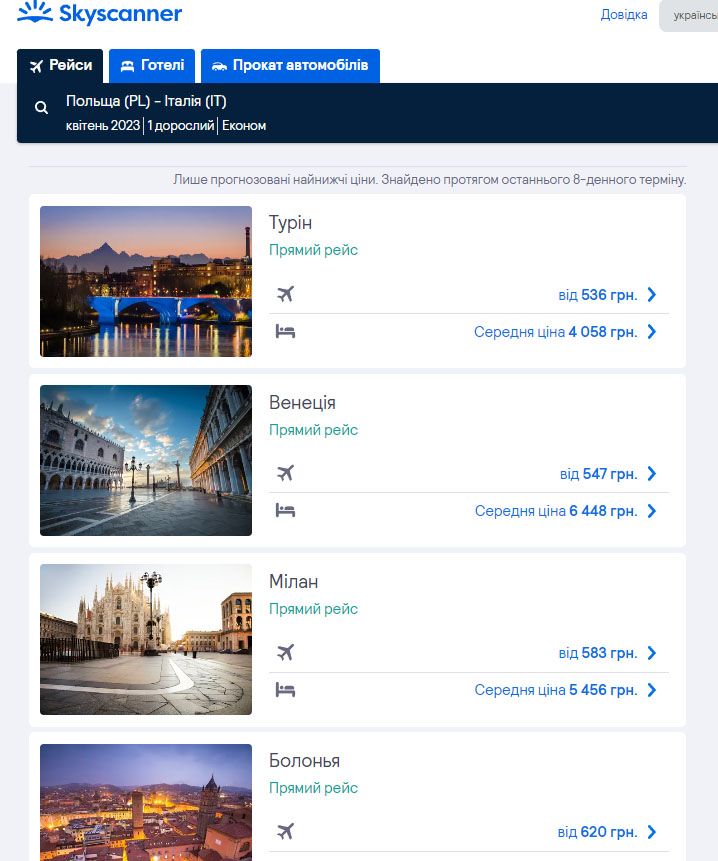Expand chevron next to 620 грн.
This screenshot has width=718, height=861.
[652, 832]
